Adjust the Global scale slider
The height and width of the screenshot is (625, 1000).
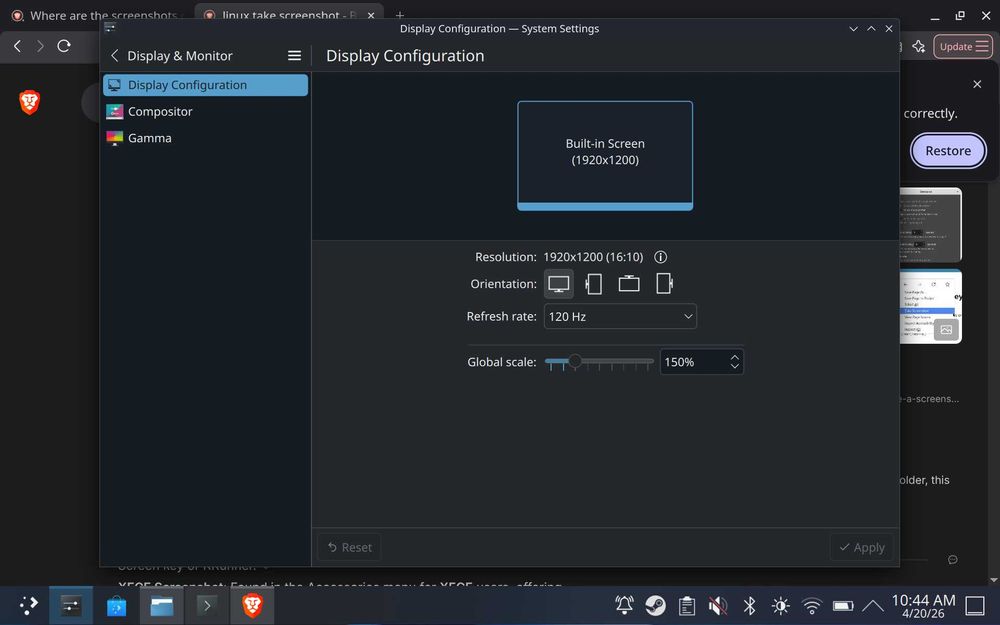[599, 362]
